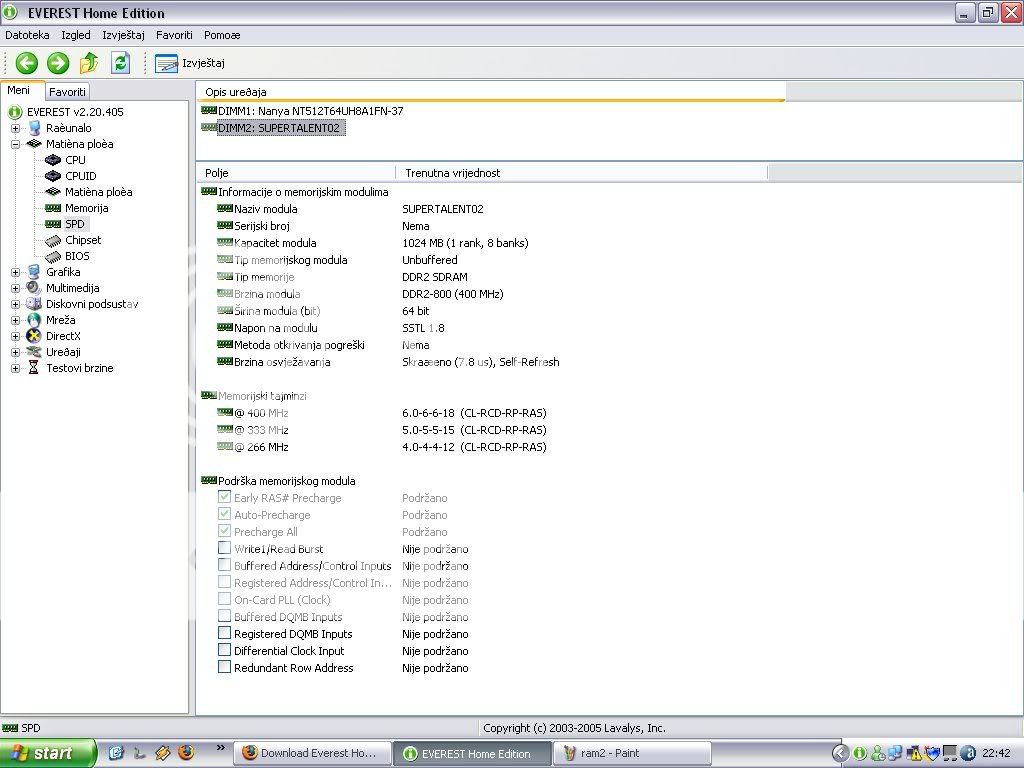Click the Windows start button

[47, 754]
